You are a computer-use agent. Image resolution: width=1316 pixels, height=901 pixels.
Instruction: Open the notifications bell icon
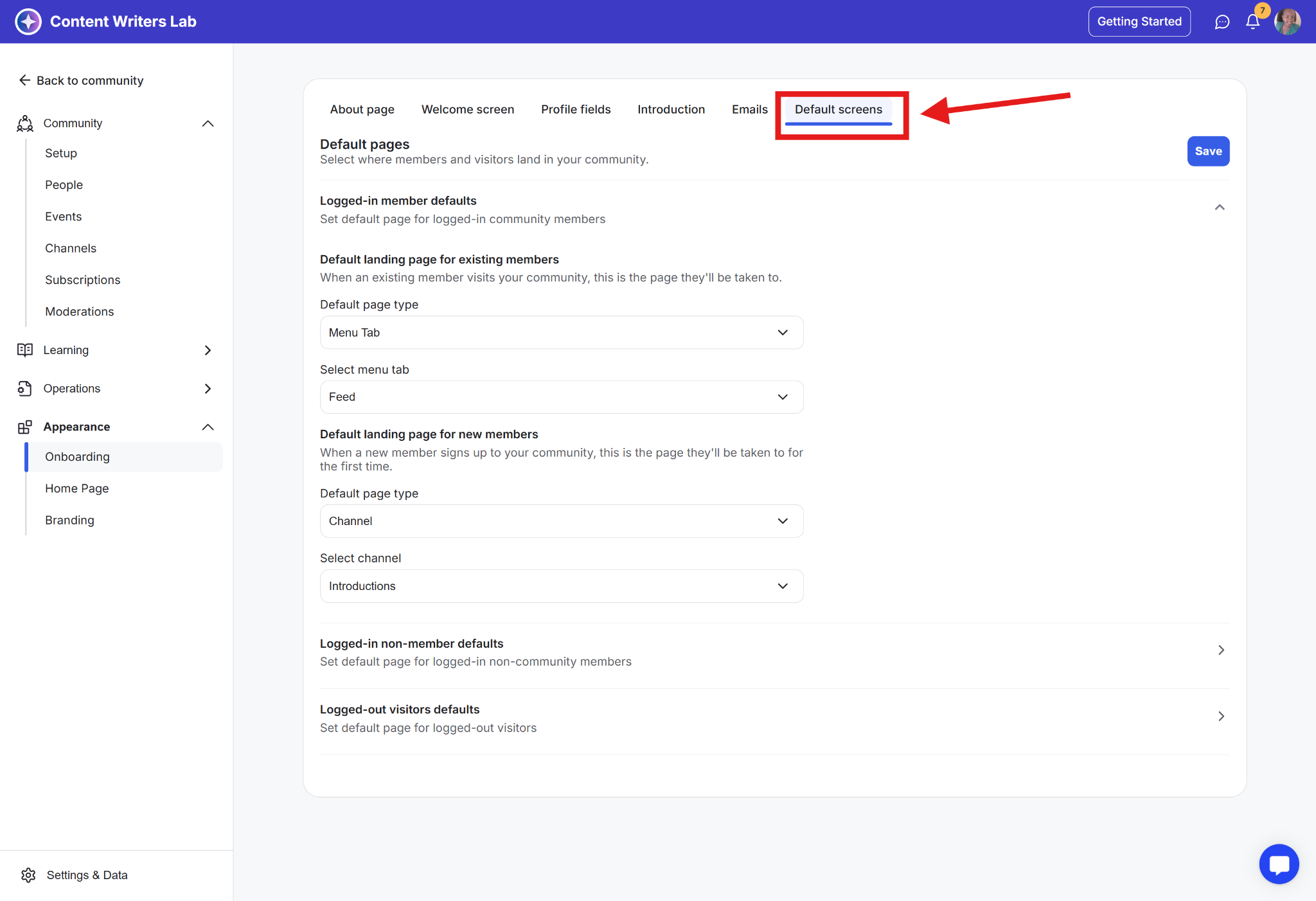click(x=1252, y=22)
